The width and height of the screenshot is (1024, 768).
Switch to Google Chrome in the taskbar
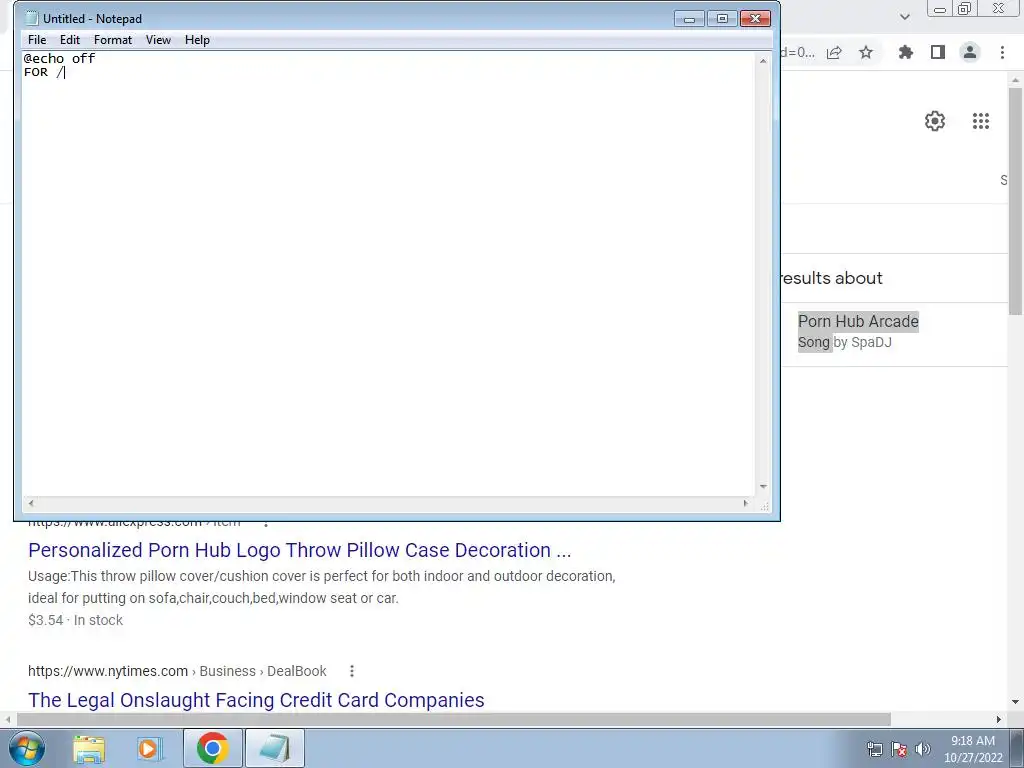[212, 748]
